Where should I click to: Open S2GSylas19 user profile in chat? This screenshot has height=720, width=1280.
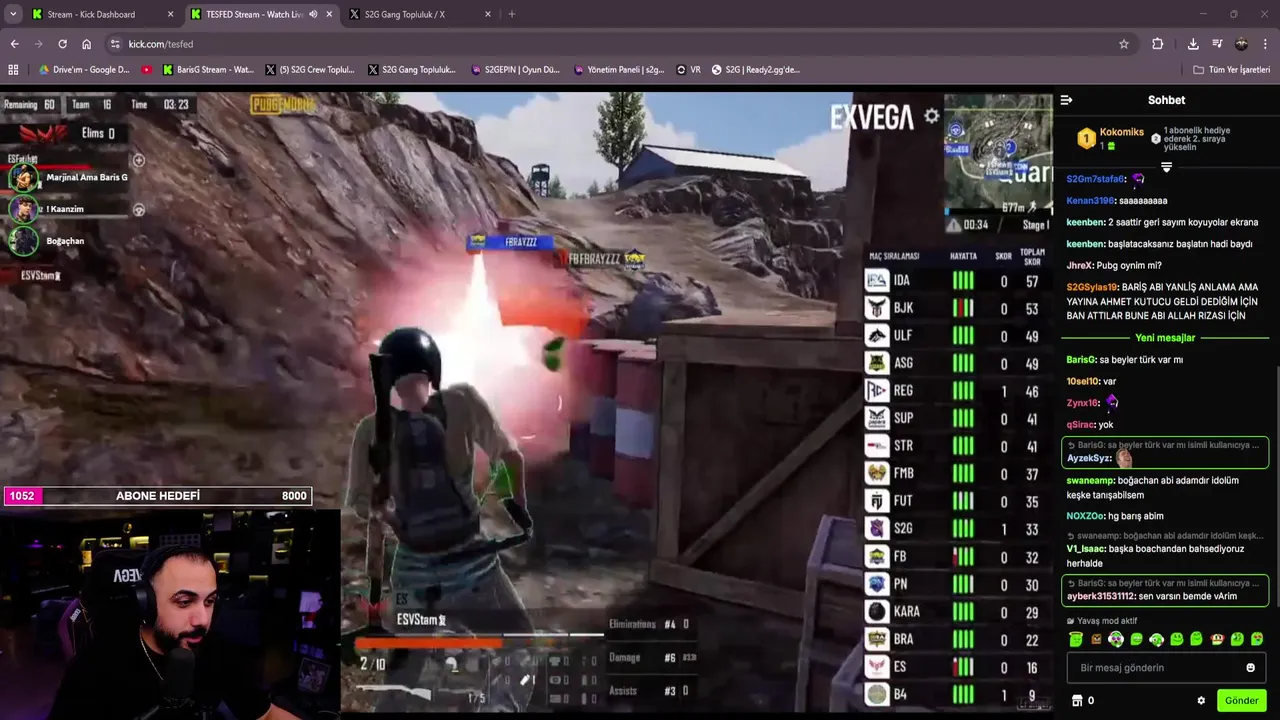click(1092, 287)
